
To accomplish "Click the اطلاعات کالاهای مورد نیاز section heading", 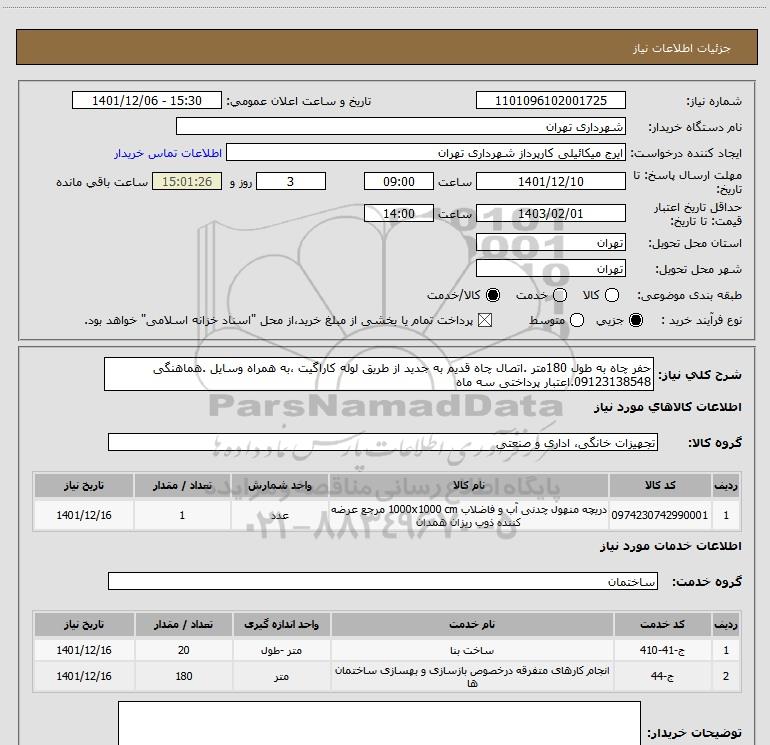I will tap(668, 407).
